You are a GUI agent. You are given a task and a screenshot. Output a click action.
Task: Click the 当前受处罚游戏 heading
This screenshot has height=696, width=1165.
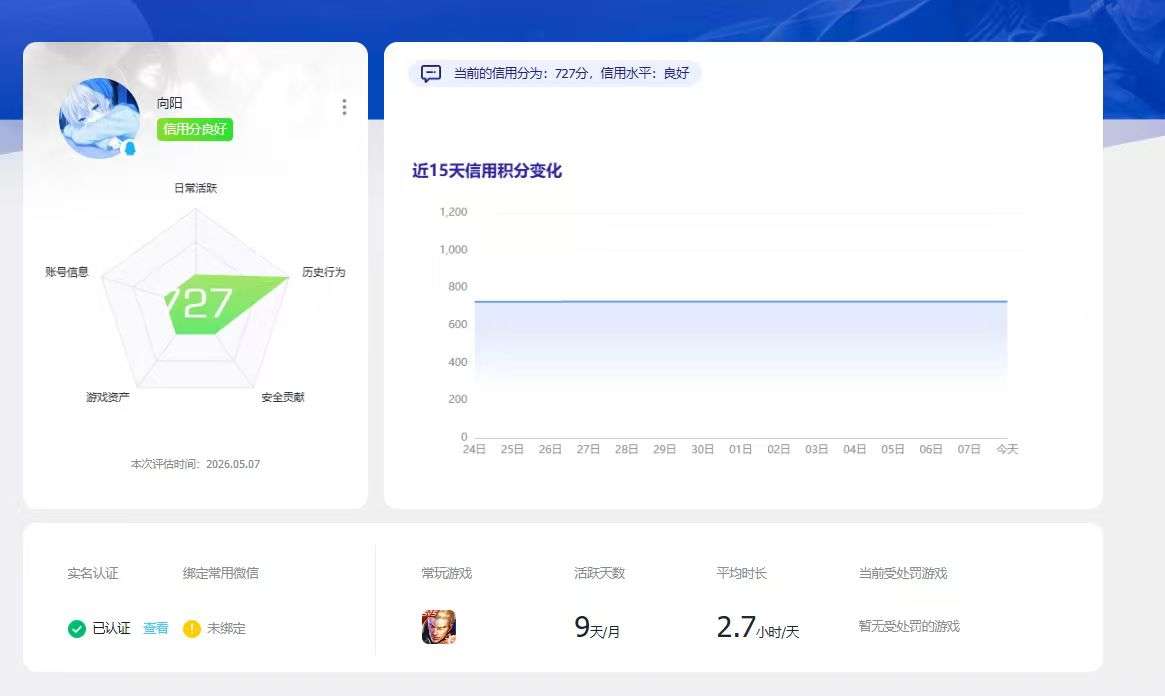point(903,573)
